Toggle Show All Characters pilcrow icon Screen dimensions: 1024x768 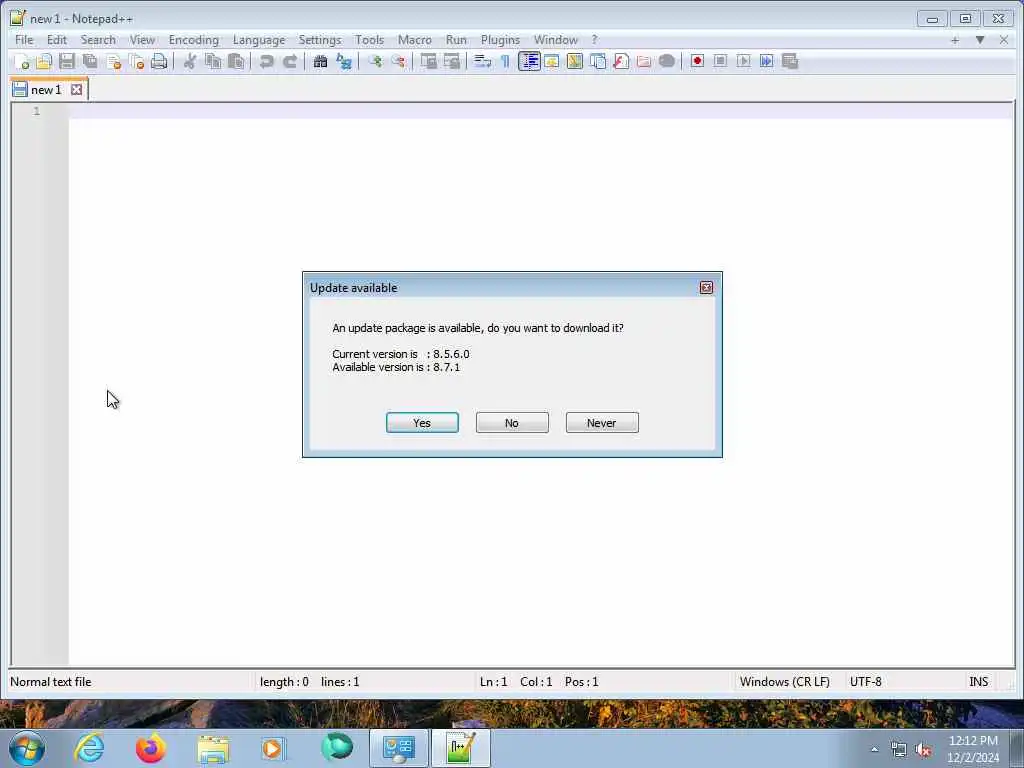[505, 61]
